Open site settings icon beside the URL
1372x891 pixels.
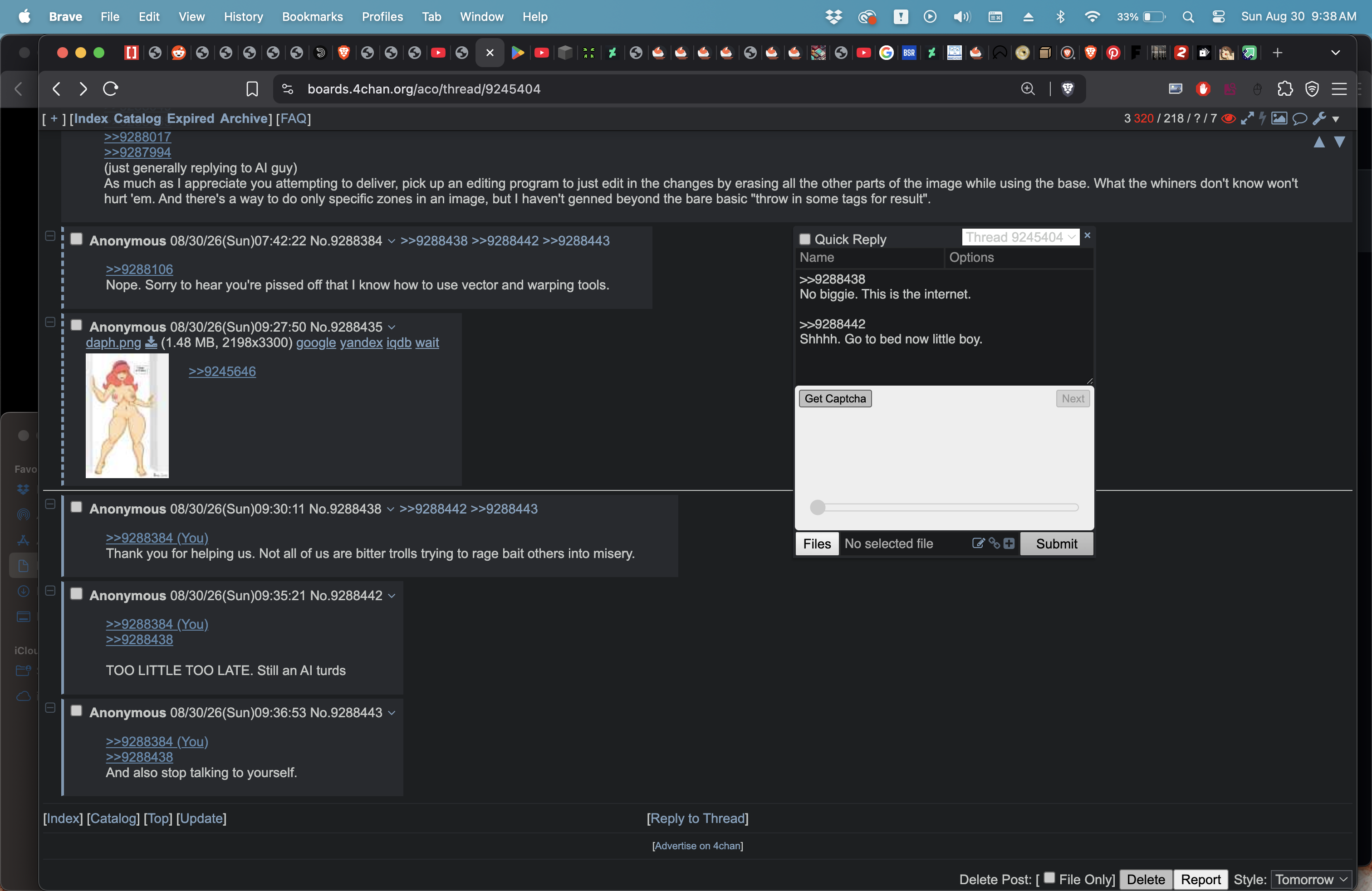288,89
